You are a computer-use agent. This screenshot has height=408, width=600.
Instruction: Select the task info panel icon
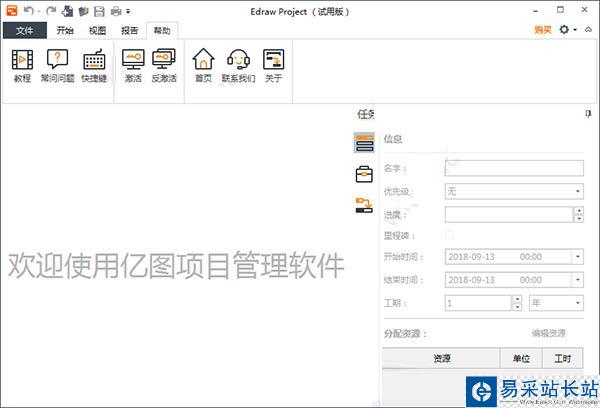point(364,143)
